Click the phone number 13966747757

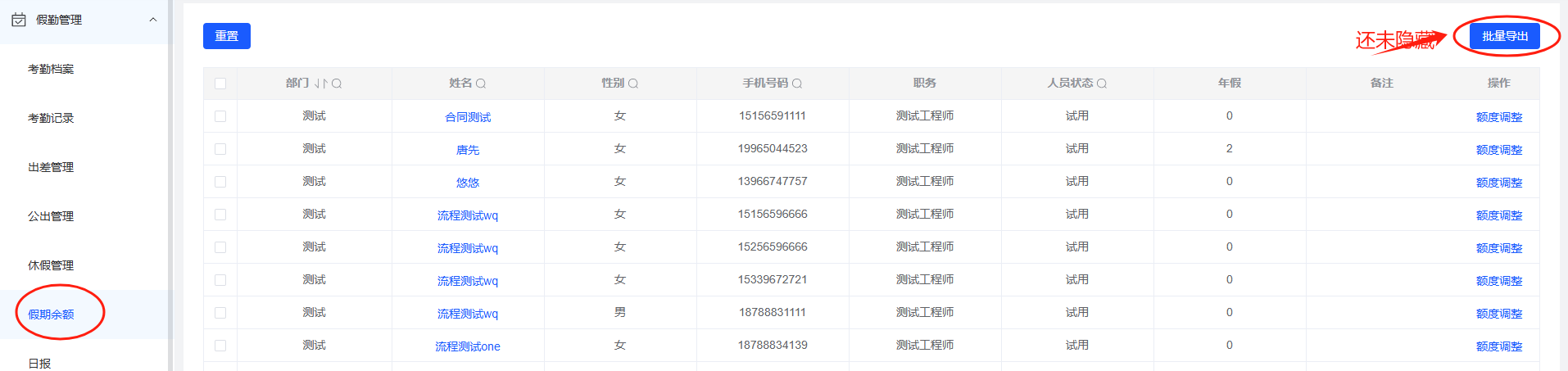[773, 181]
